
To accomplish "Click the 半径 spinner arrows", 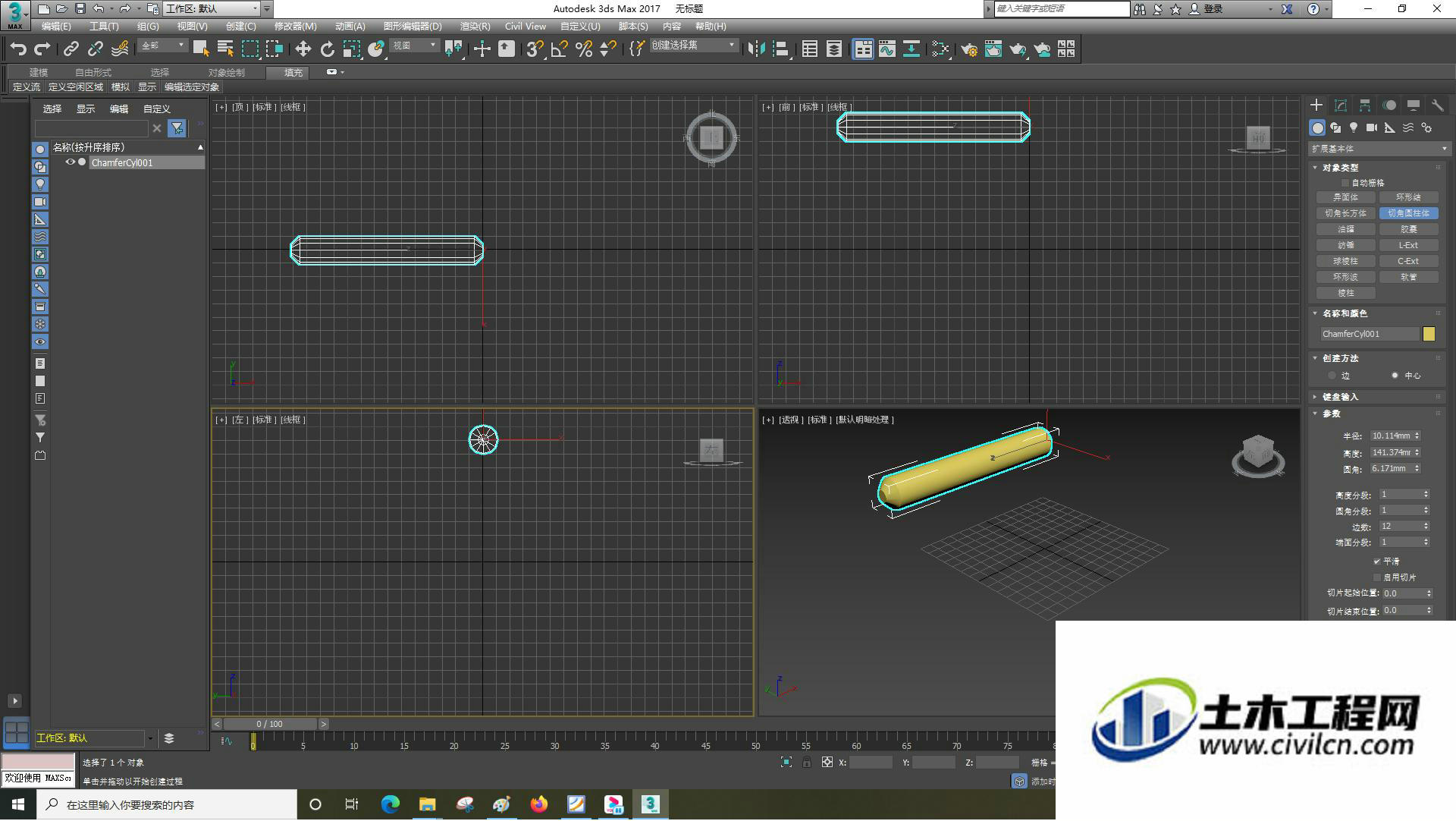I will click(1417, 436).
